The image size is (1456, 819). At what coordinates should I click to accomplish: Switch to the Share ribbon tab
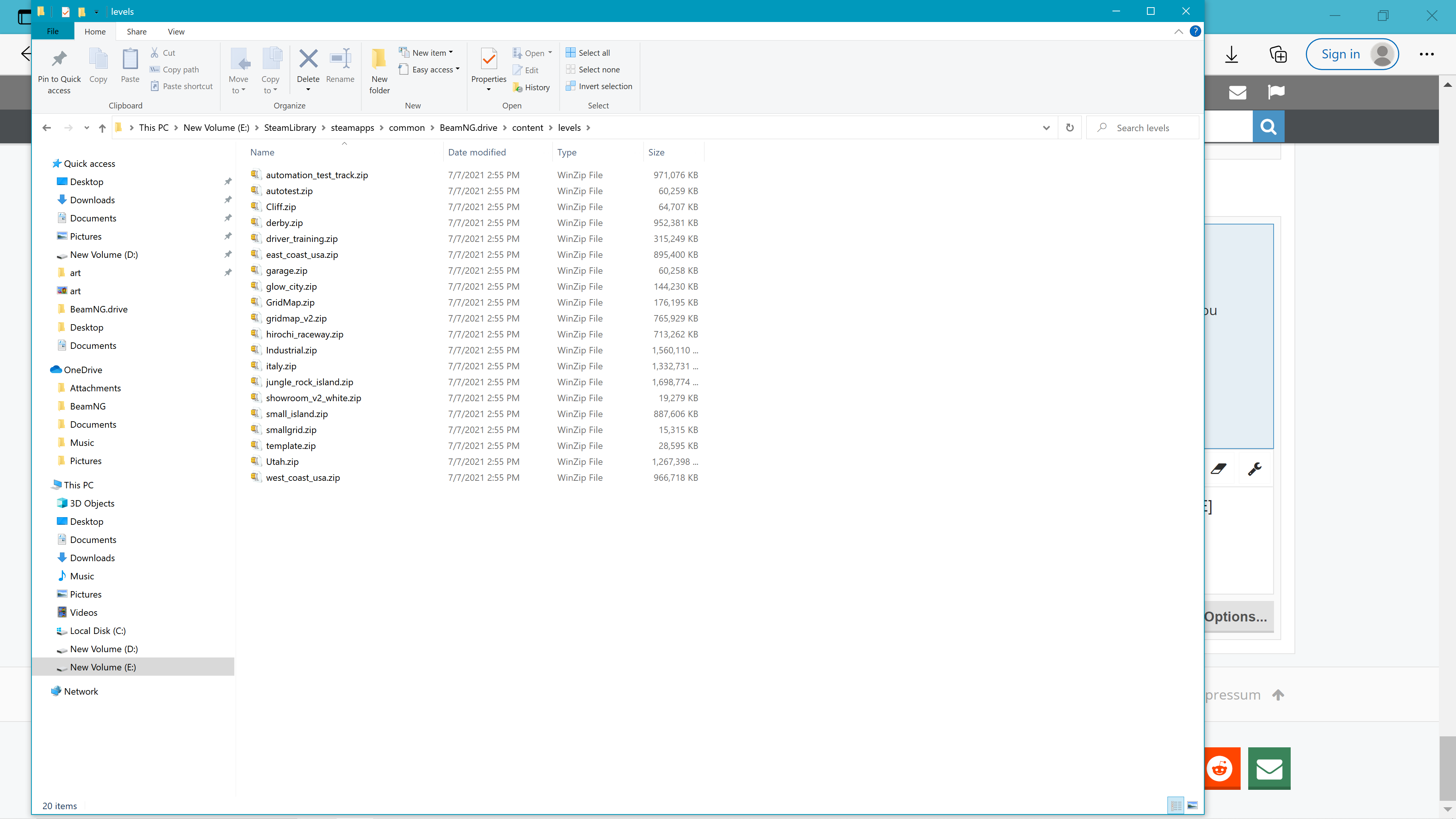(x=137, y=31)
